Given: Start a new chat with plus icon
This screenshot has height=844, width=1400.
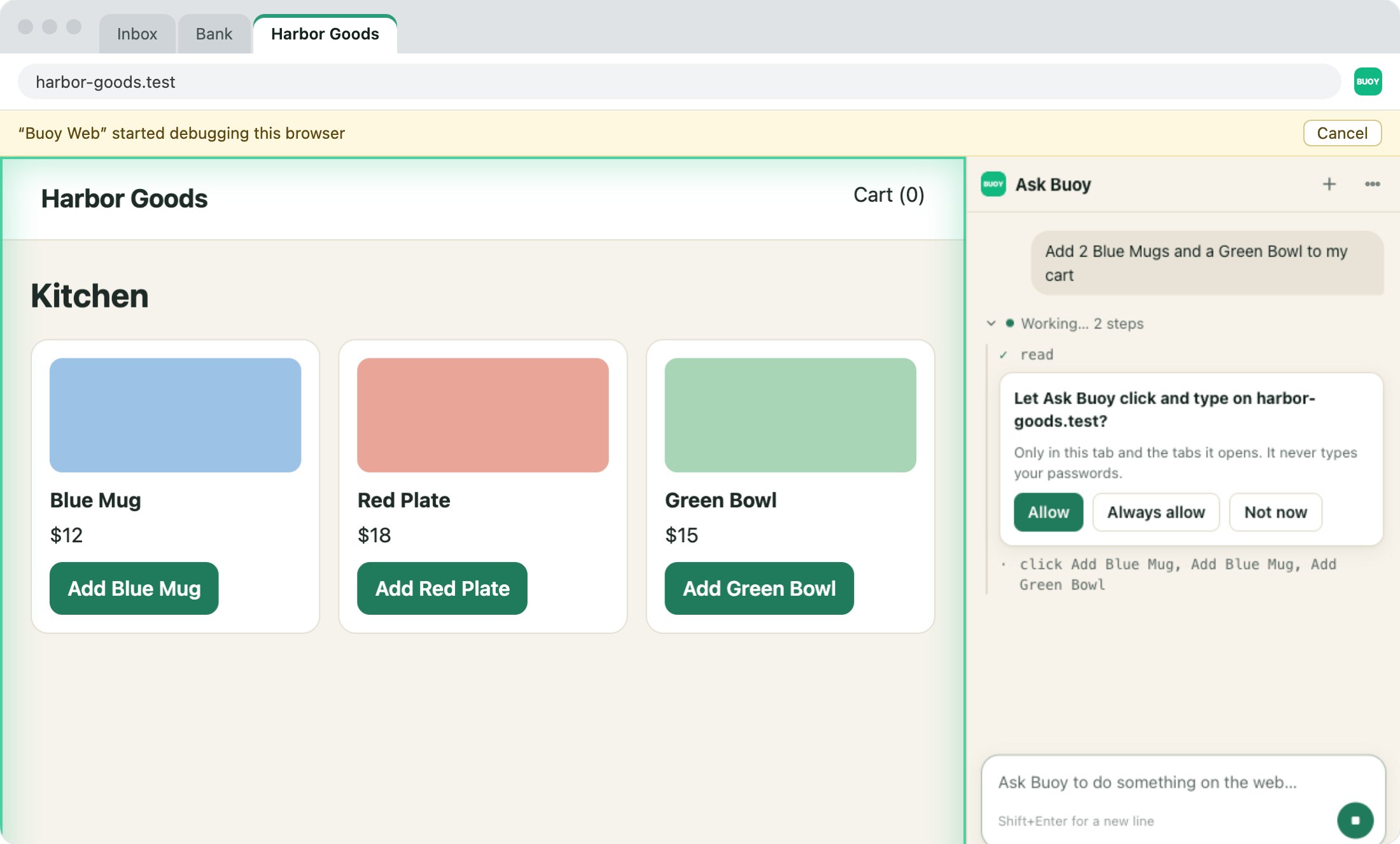Looking at the screenshot, I should [x=1329, y=184].
